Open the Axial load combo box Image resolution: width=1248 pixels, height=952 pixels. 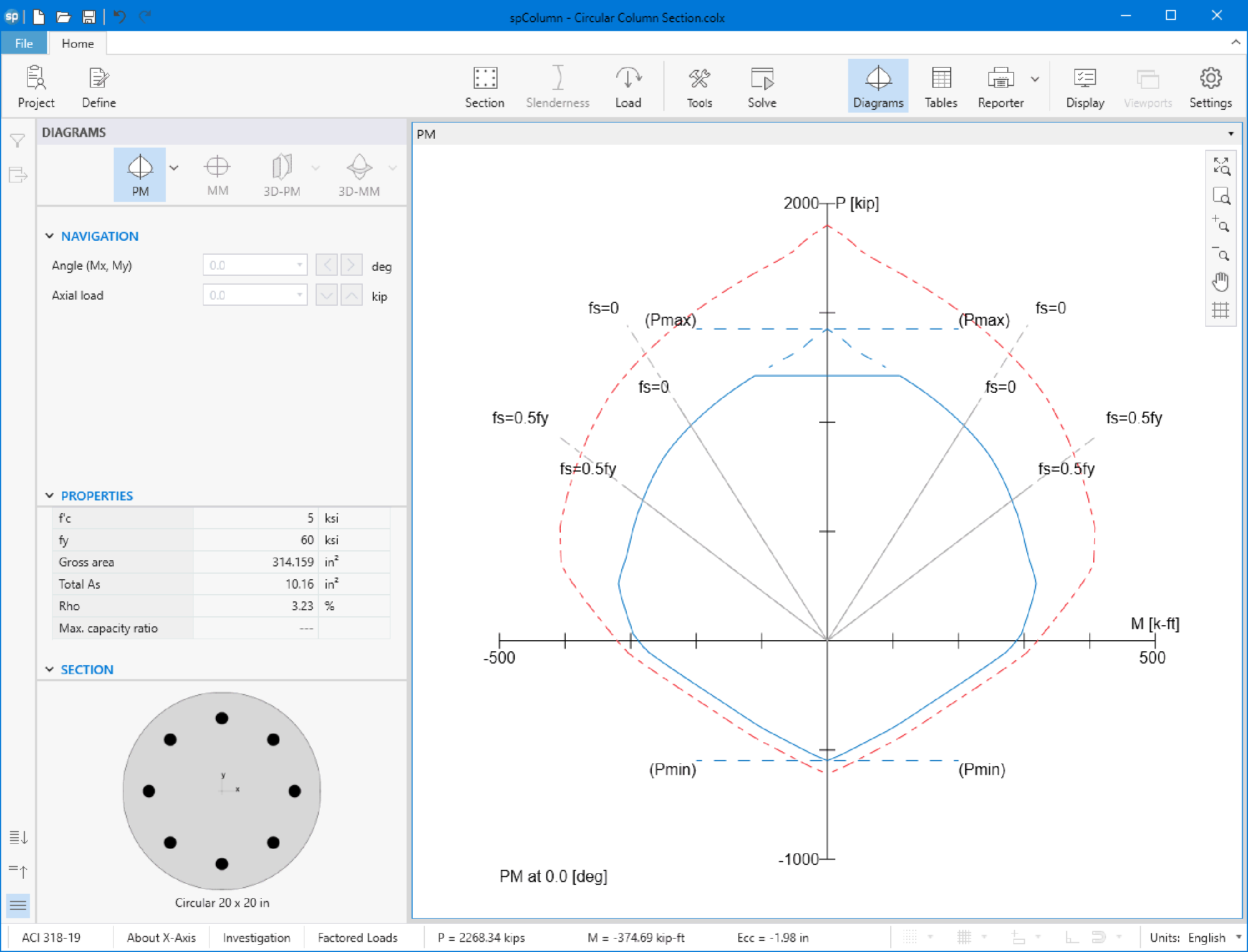pos(255,295)
